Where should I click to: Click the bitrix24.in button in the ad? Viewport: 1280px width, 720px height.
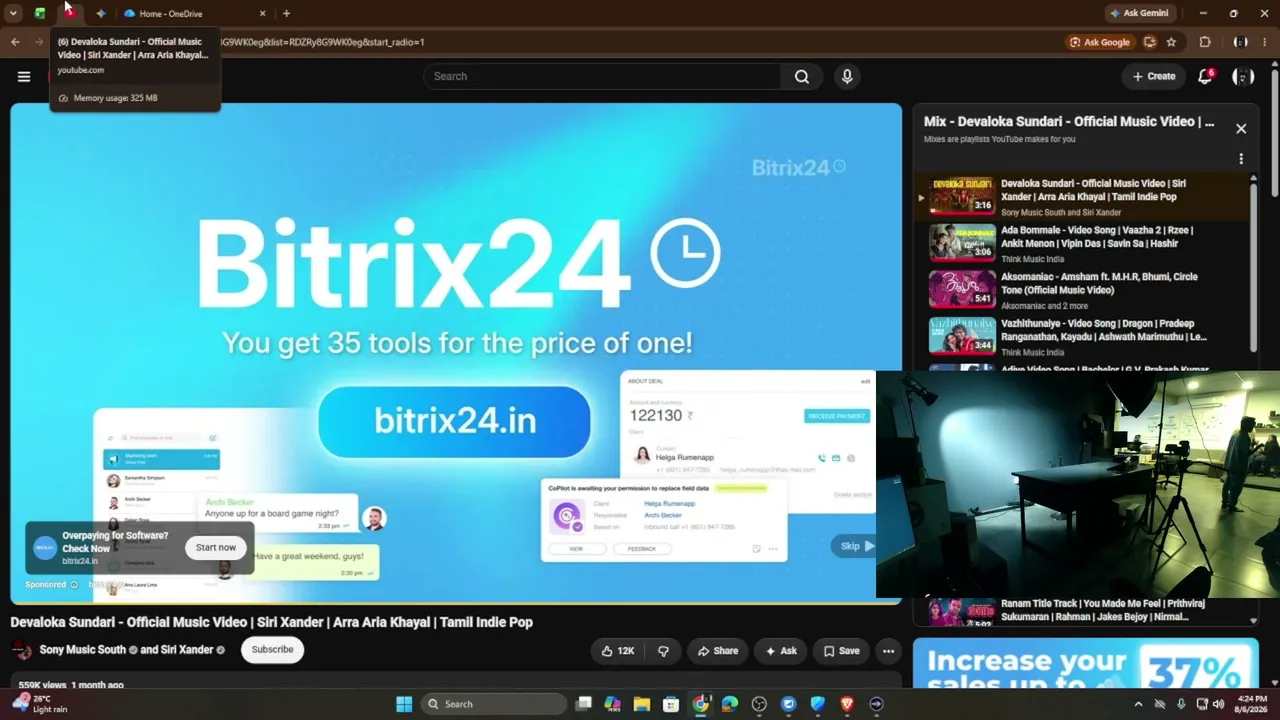(454, 421)
